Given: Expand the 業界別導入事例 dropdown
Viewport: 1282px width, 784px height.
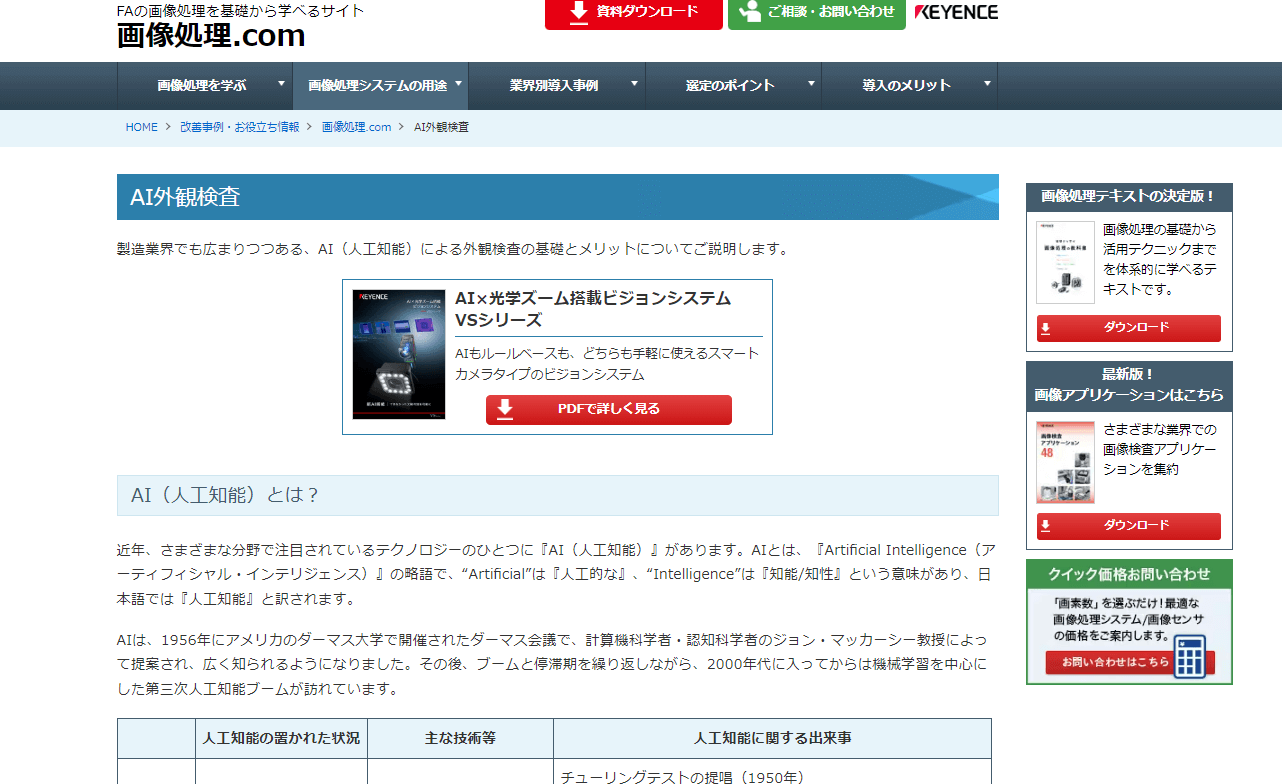Looking at the screenshot, I should (x=557, y=86).
